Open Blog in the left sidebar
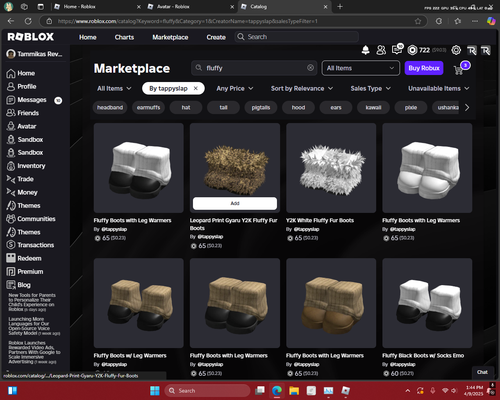Image resolution: width=500 pixels, height=400 pixels. tap(19, 285)
